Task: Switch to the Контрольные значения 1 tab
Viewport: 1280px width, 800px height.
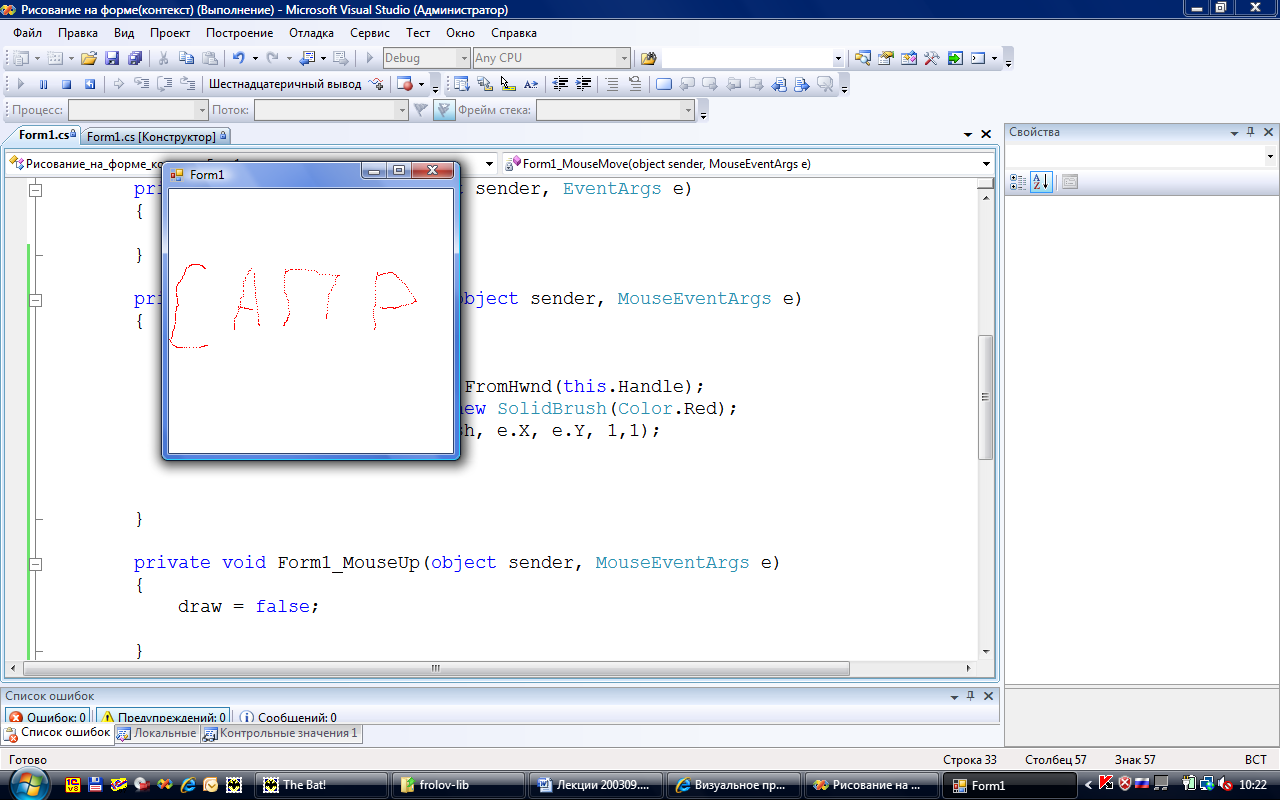Action: 280,733
